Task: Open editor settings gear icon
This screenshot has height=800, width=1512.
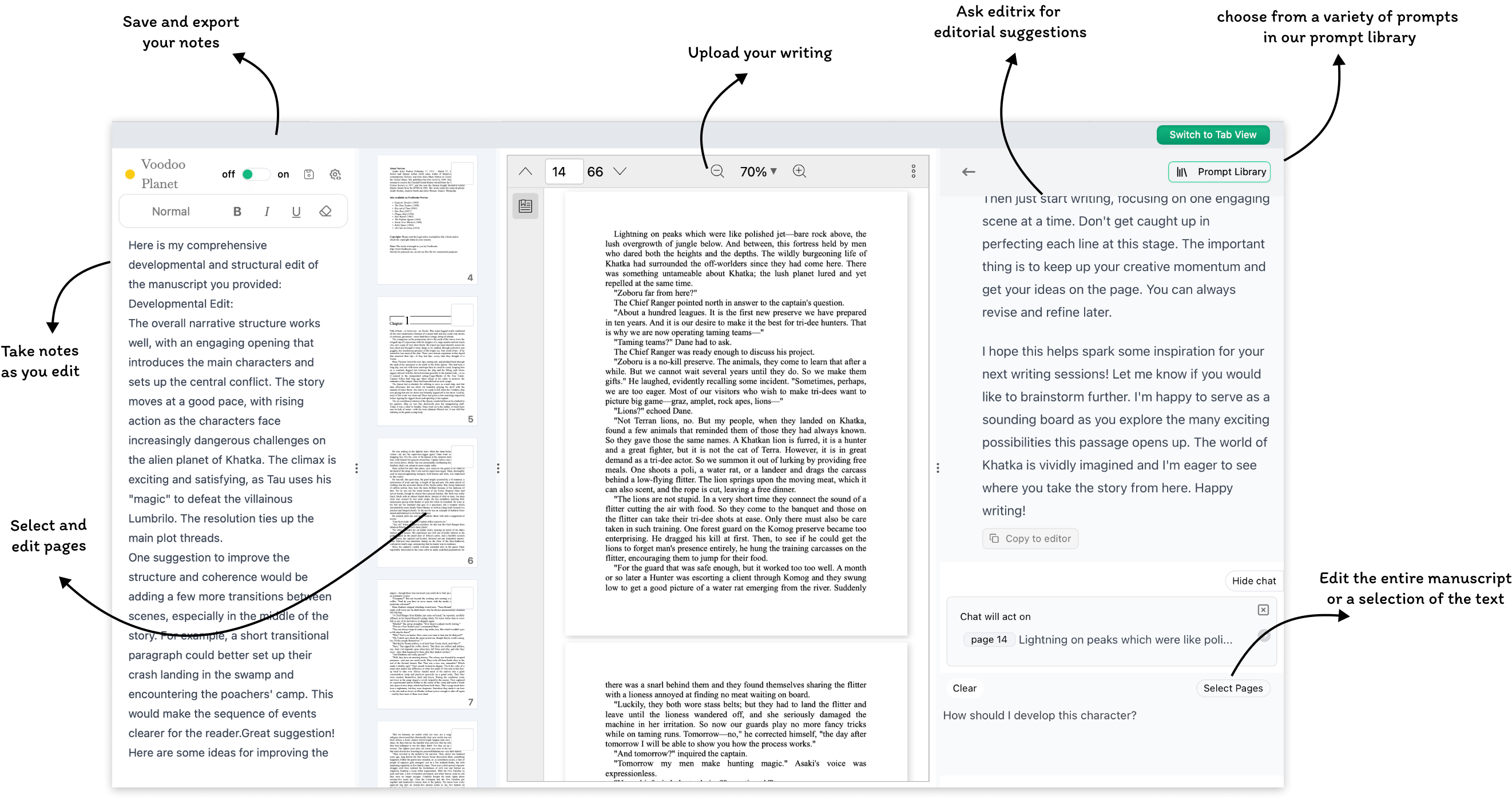Action: tap(335, 174)
